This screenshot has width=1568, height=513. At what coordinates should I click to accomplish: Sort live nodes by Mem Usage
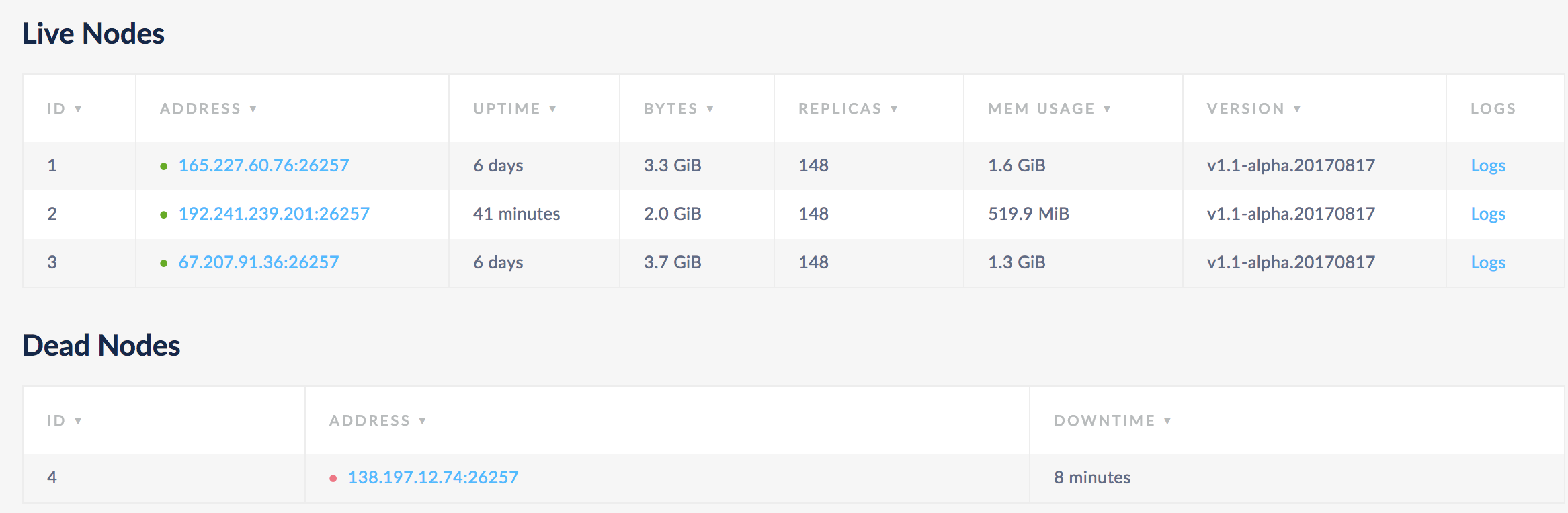click(x=1048, y=109)
